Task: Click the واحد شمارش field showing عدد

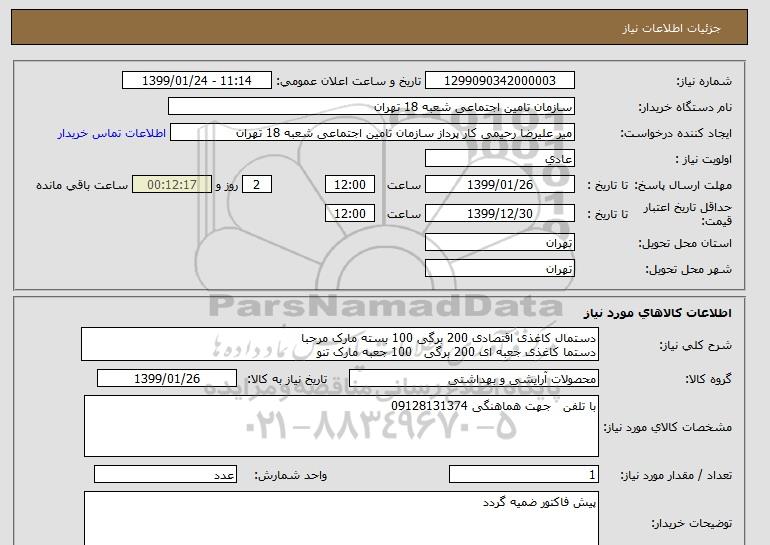Action: coord(165,475)
